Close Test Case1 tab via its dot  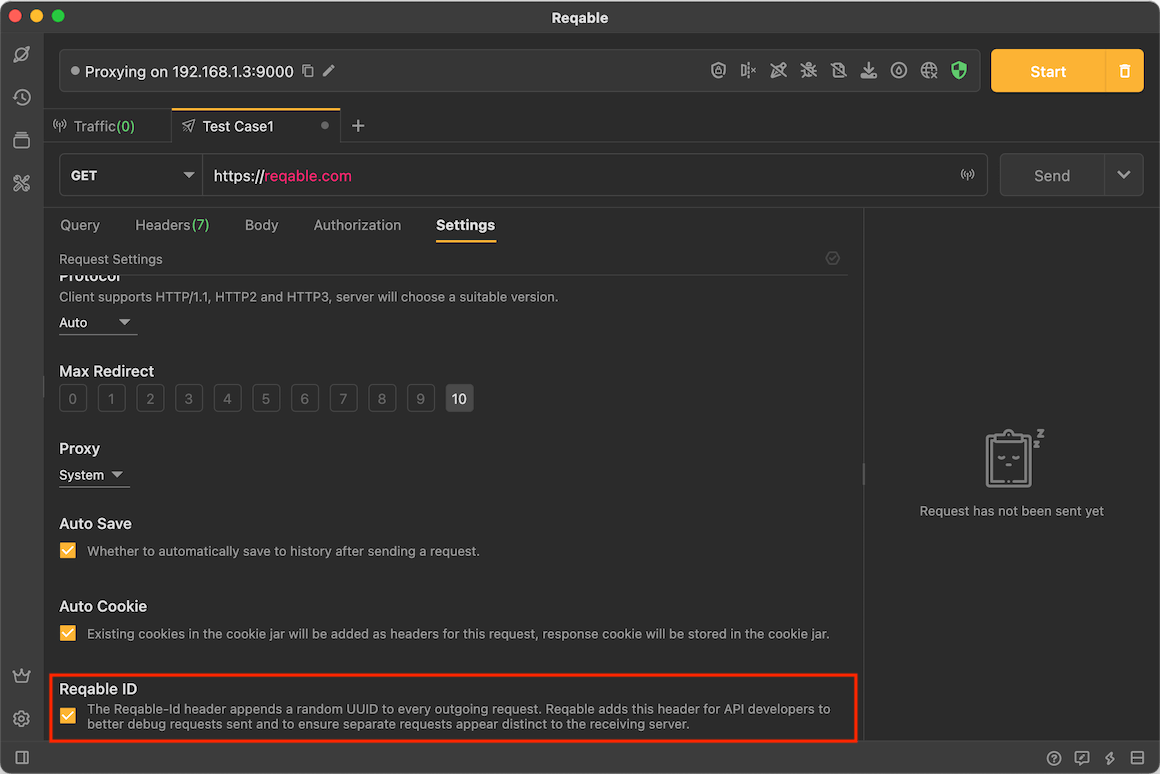(x=325, y=126)
